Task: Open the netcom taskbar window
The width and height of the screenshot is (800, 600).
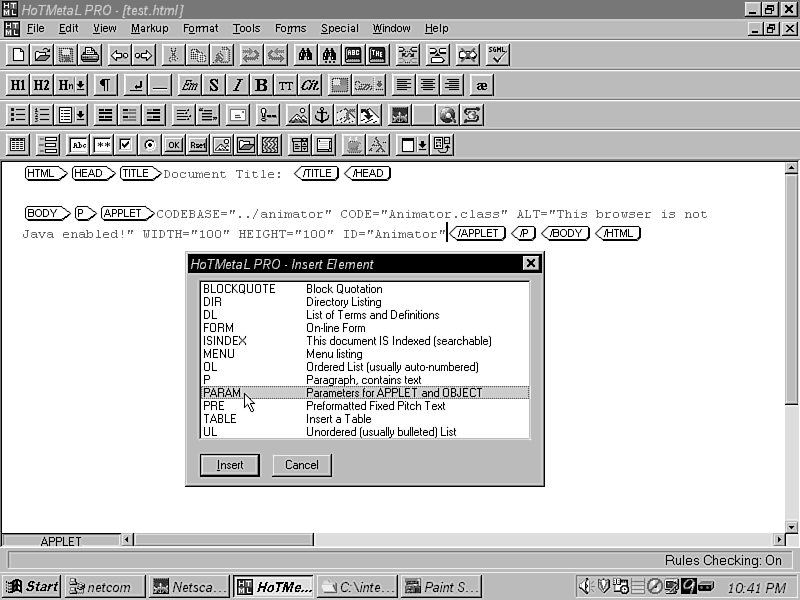Action: [105, 587]
